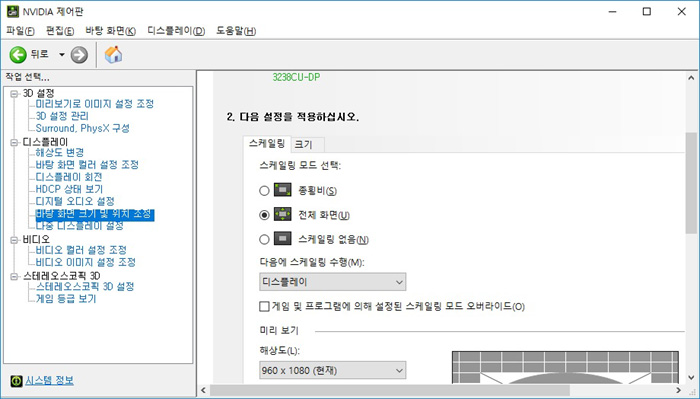Open the 디스플레이(D) menu
The height and width of the screenshot is (399, 700).
click(176, 31)
